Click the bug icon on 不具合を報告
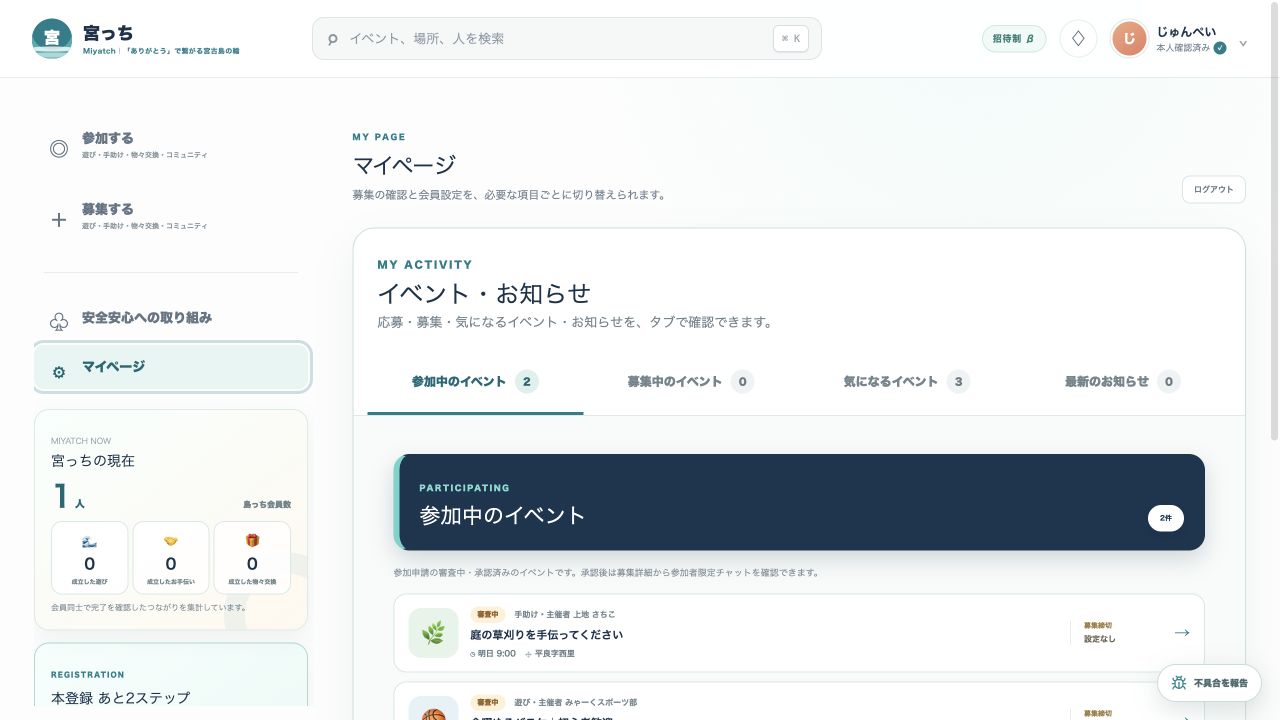The width and height of the screenshot is (1280, 720). pyautogui.click(x=1179, y=683)
